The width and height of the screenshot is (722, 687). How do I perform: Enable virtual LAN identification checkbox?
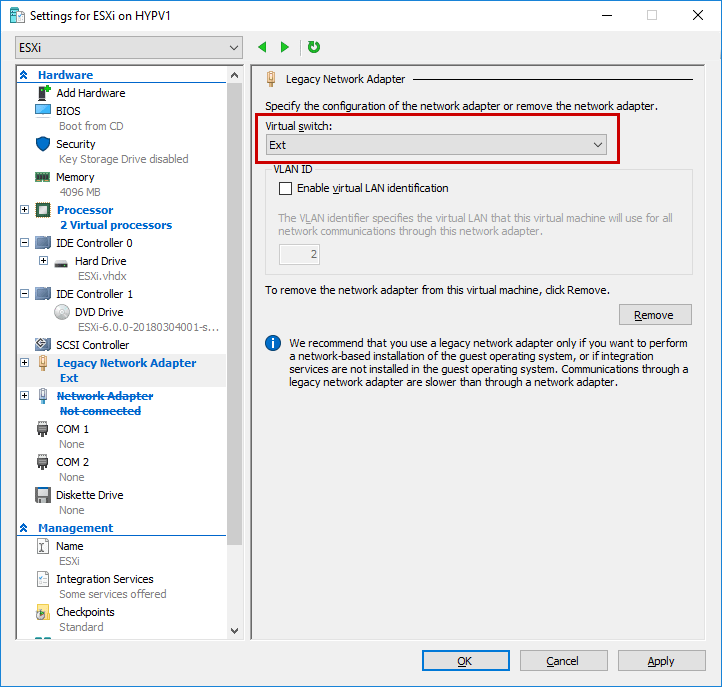(x=285, y=188)
